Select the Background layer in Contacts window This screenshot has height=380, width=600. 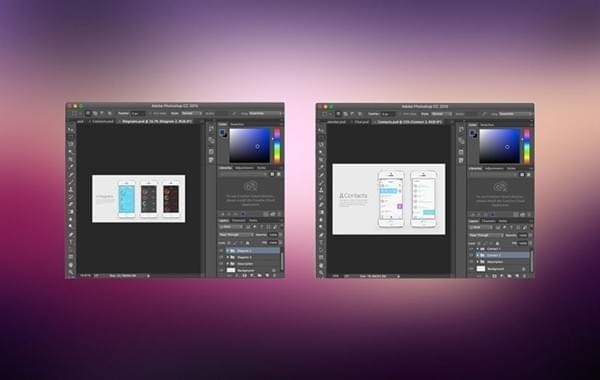coord(499,269)
